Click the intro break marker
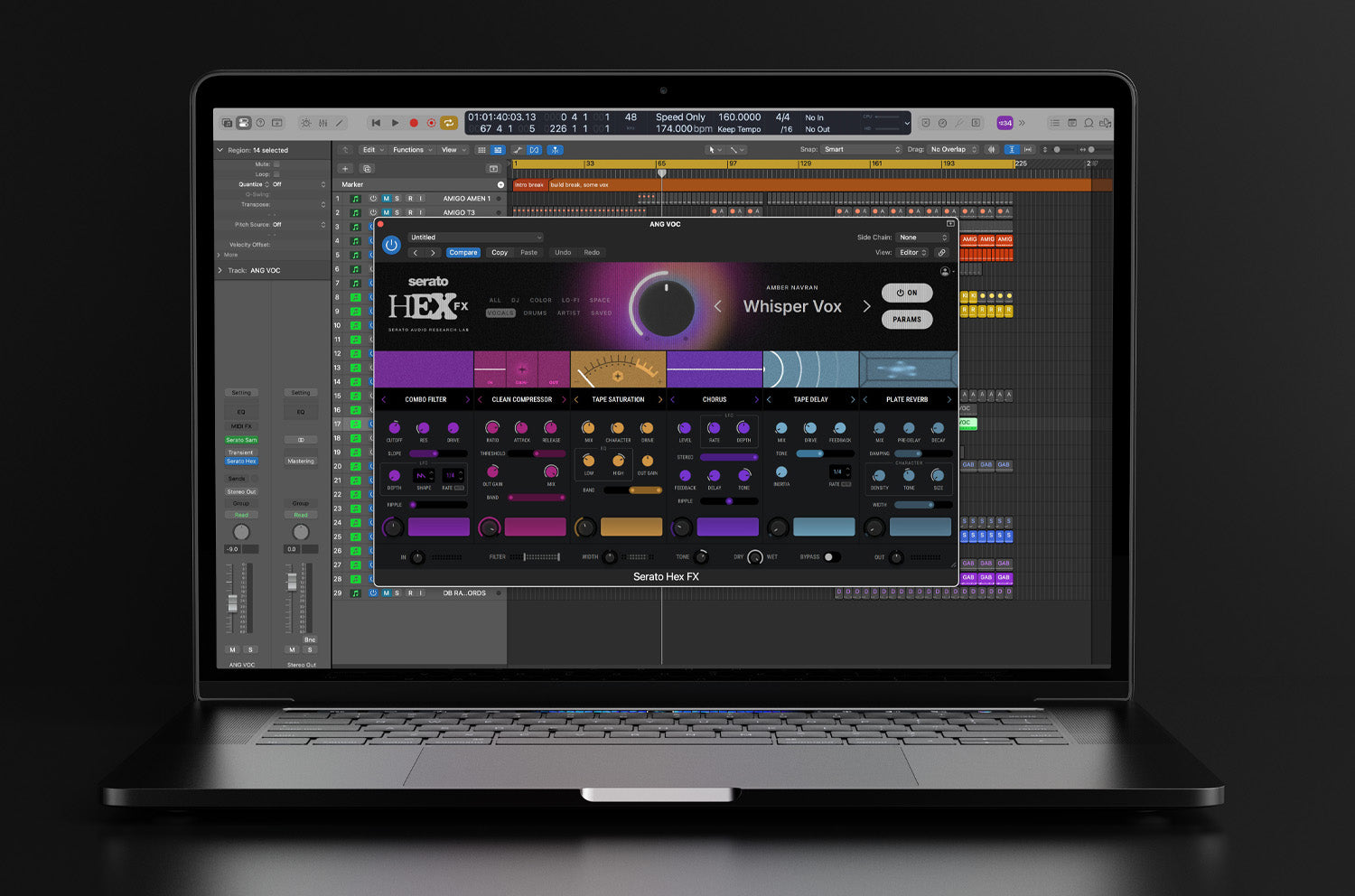 point(529,185)
